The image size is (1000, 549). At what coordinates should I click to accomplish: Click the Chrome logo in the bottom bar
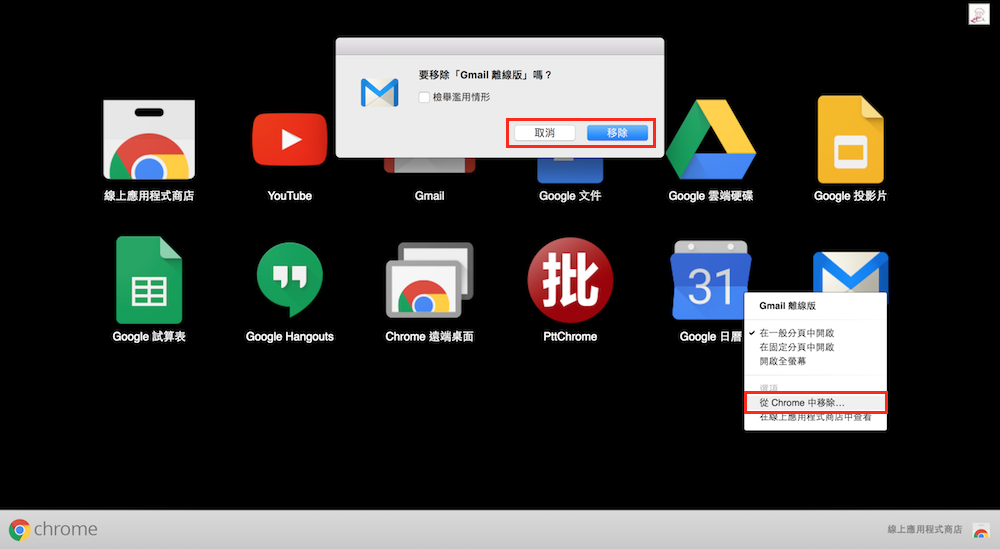coord(20,529)
